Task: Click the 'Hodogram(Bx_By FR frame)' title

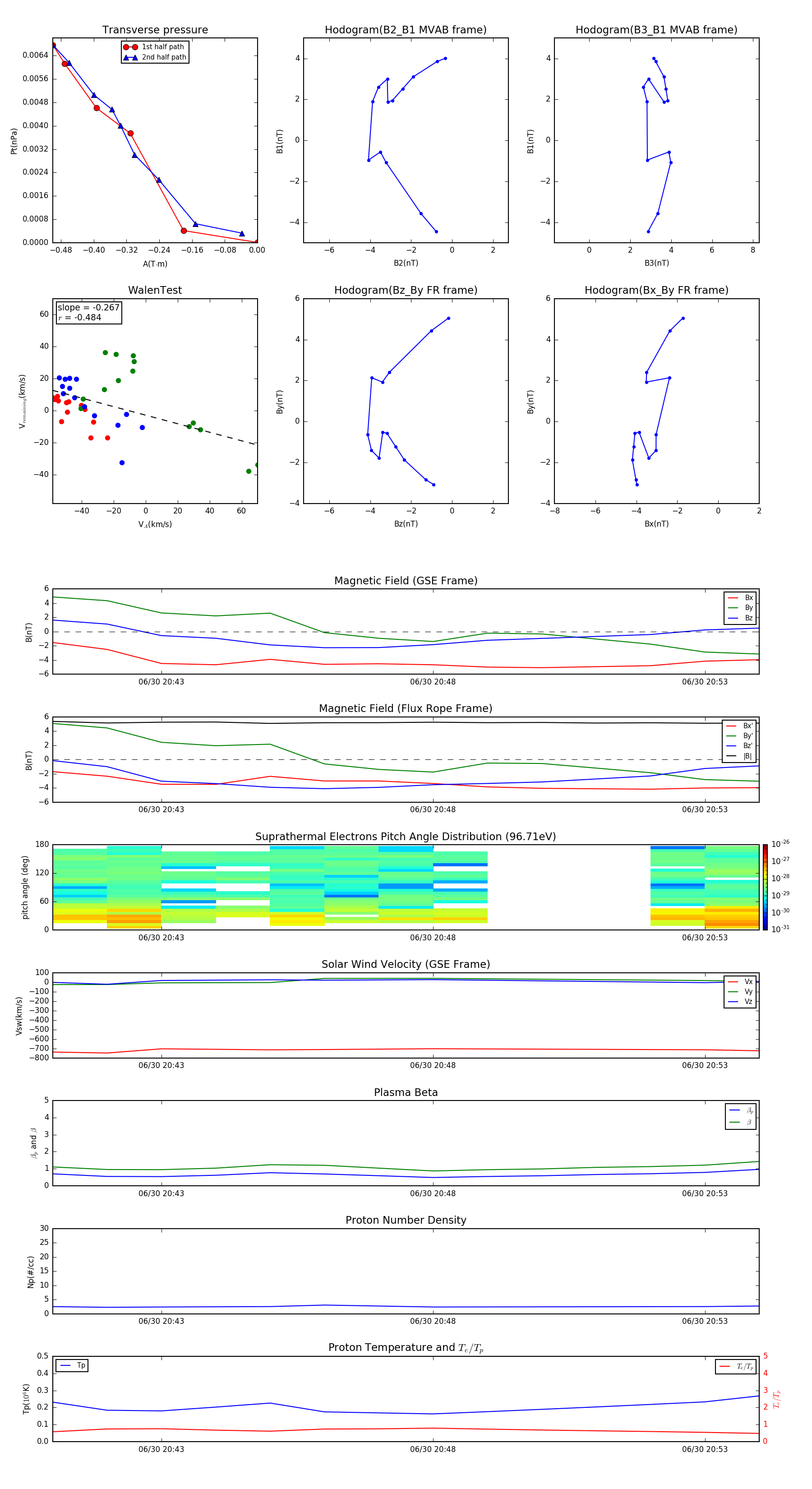Action: [656, 290]
